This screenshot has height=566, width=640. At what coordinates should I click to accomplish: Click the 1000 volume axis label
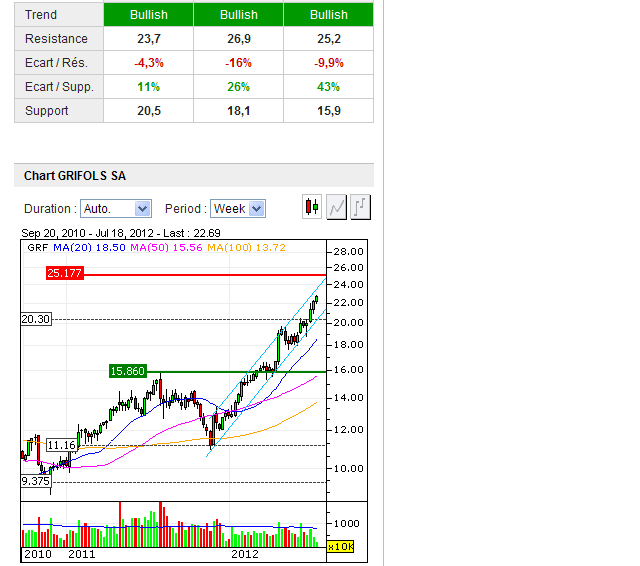pos(347,524)
